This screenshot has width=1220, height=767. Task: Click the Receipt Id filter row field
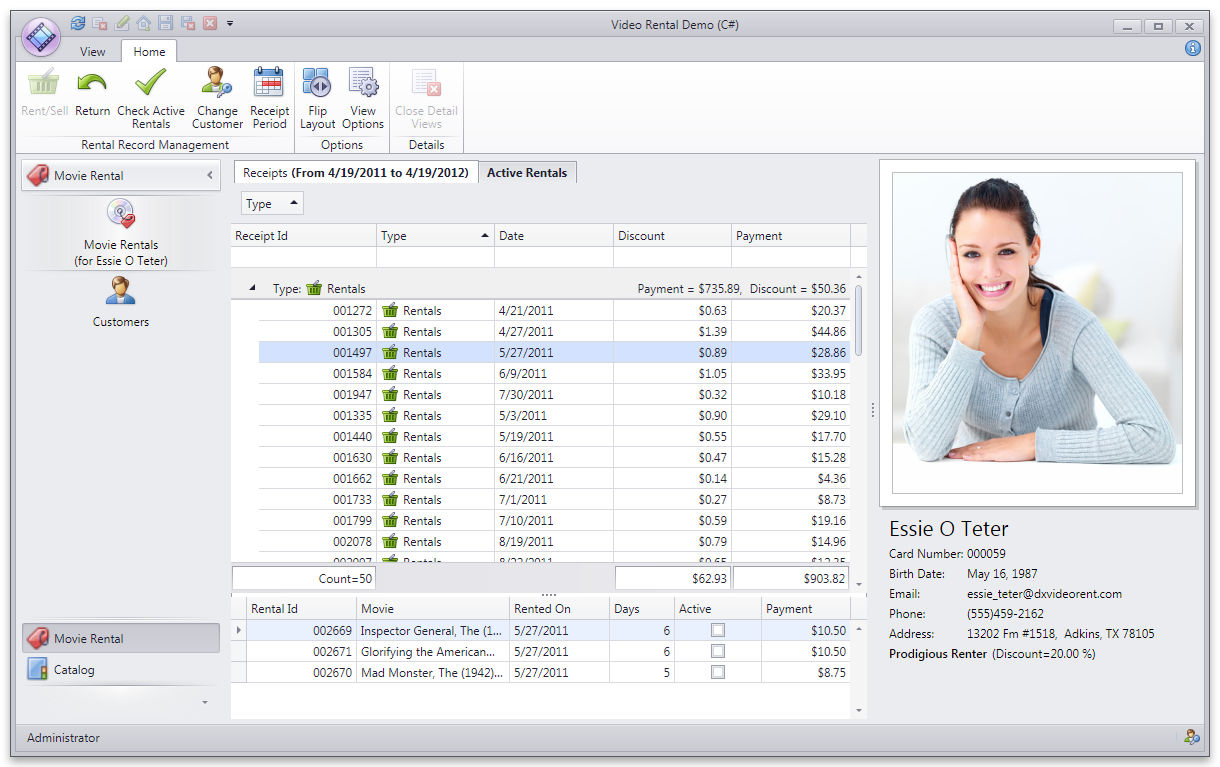tap(303, 258)
